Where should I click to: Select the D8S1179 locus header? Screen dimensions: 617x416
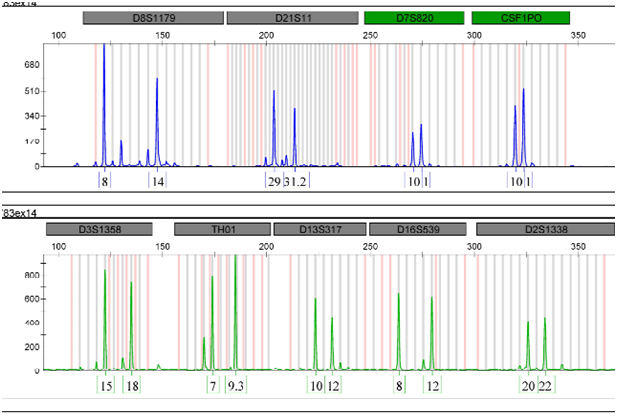152,19
